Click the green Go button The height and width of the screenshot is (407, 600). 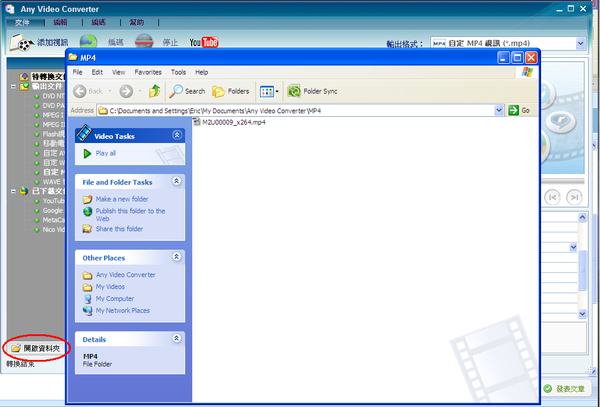[x=519, y=111]
